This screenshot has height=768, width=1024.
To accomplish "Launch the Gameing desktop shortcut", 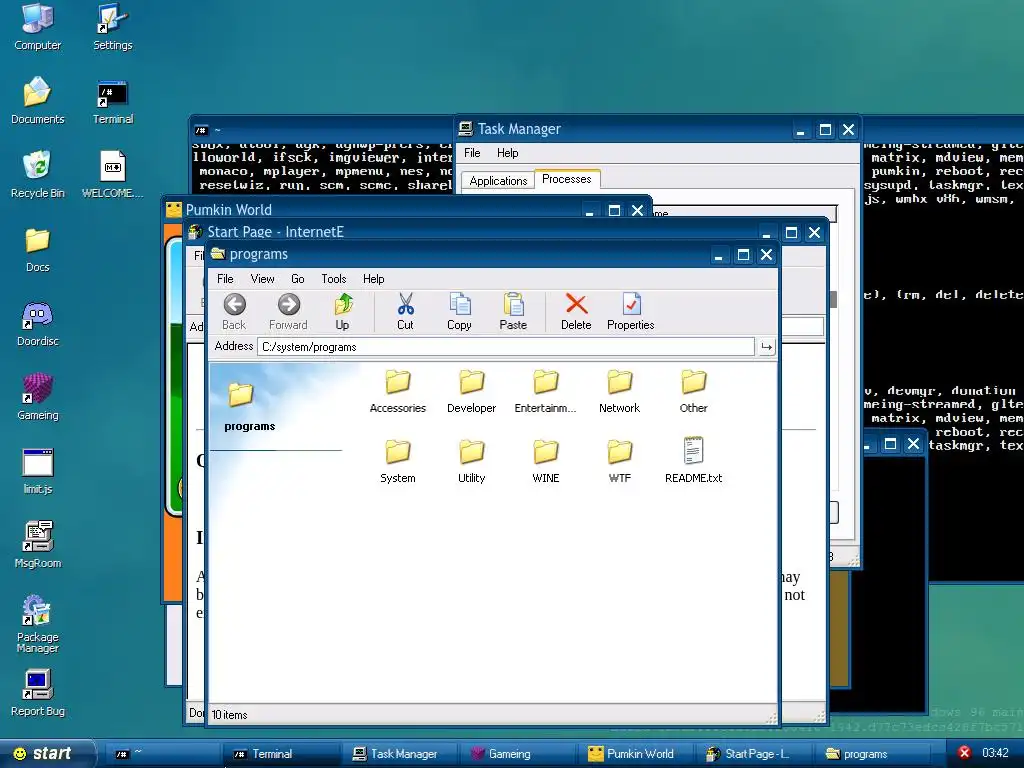I will (x=37, y=396).
